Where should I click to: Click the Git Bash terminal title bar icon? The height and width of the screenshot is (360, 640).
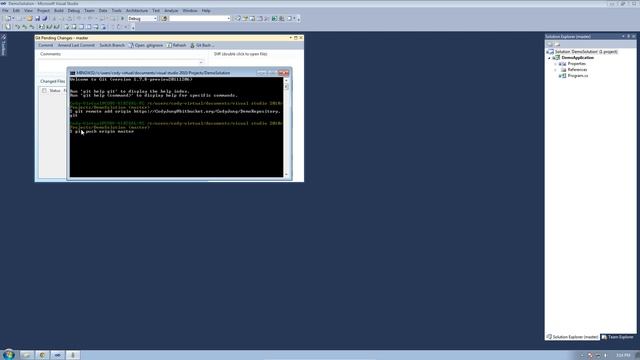click(x=73, y=73)
